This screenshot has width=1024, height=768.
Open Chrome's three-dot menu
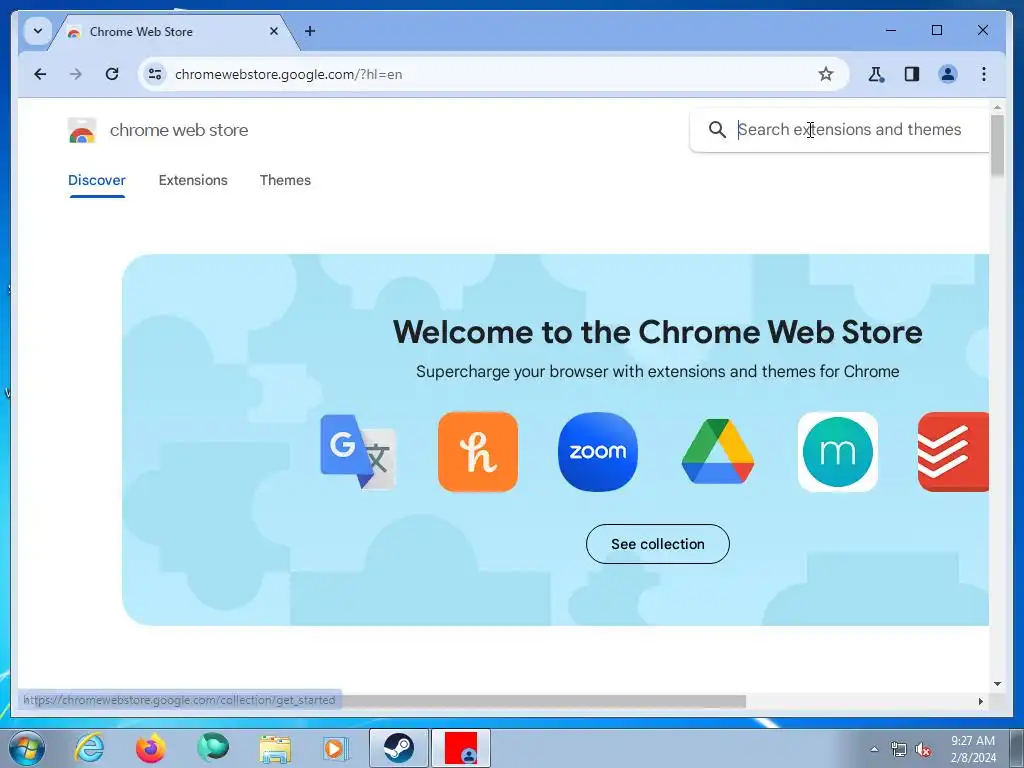[x=984, y=74]
